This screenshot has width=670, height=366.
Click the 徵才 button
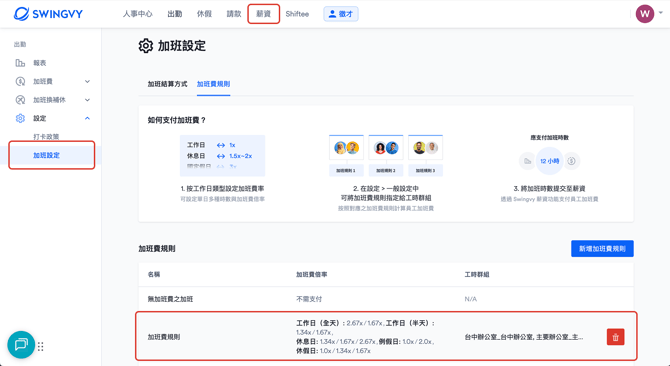[341, 14]
